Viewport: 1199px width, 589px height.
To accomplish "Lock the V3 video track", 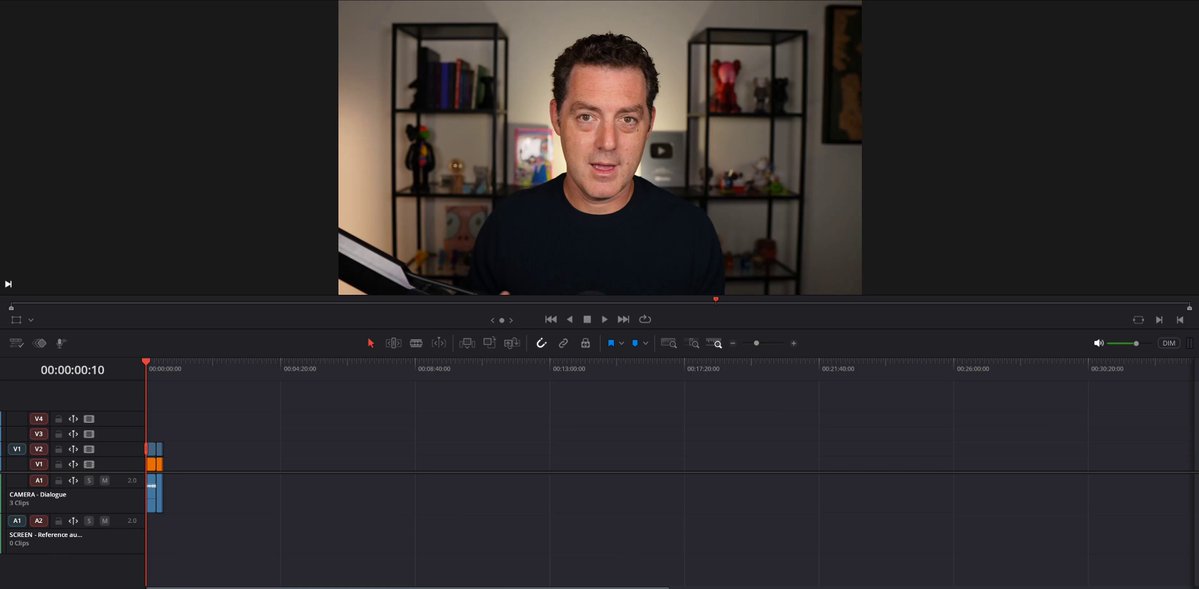I will [59, 434].
